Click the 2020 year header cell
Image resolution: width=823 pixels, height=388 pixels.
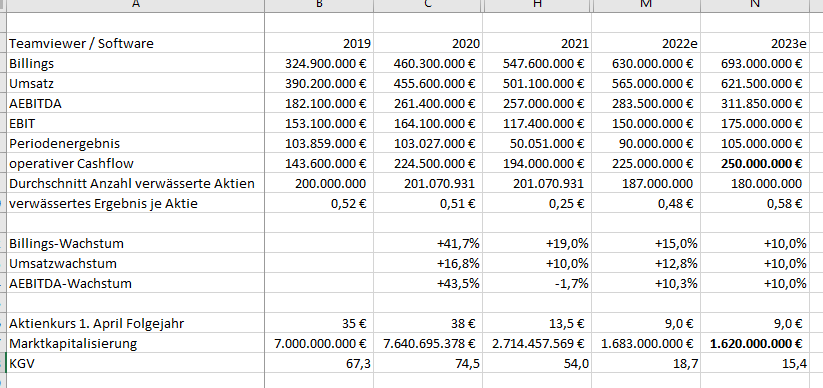428,43
